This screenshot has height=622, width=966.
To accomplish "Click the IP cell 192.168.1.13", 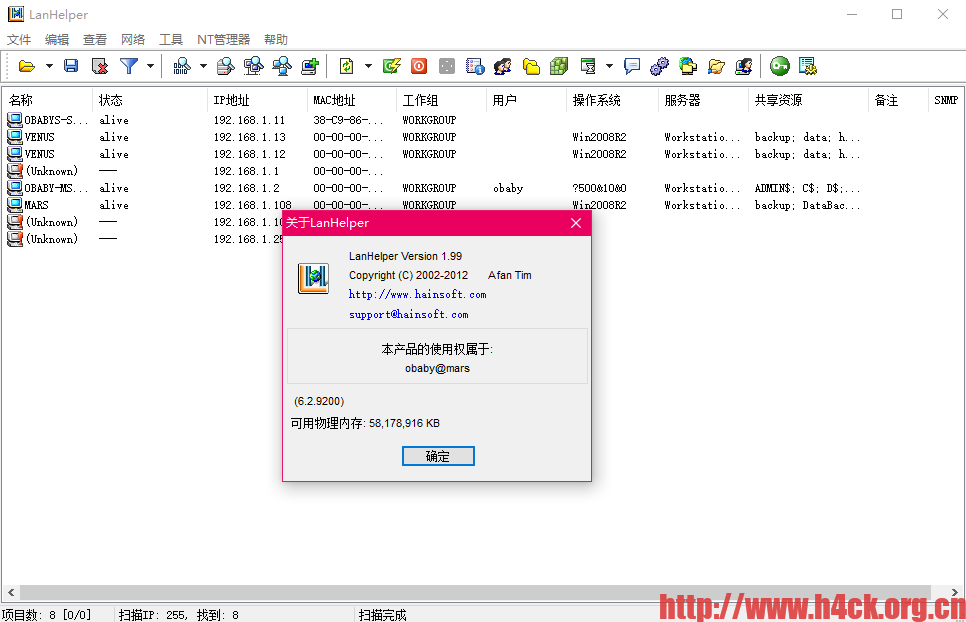I will point(250,137).
